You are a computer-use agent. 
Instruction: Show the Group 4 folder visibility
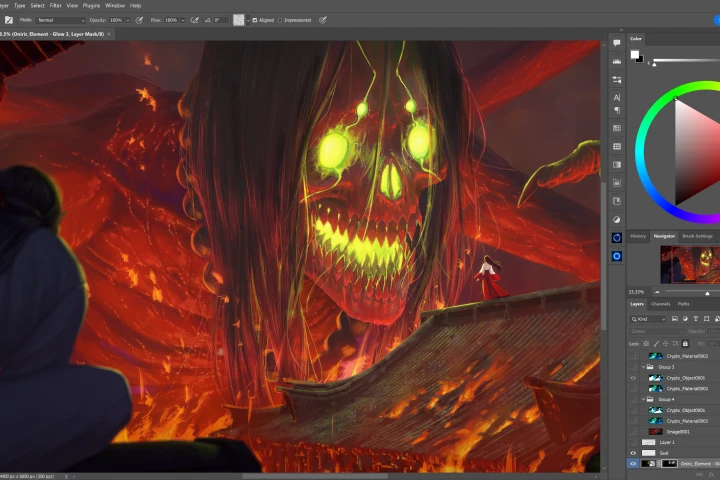633,399
